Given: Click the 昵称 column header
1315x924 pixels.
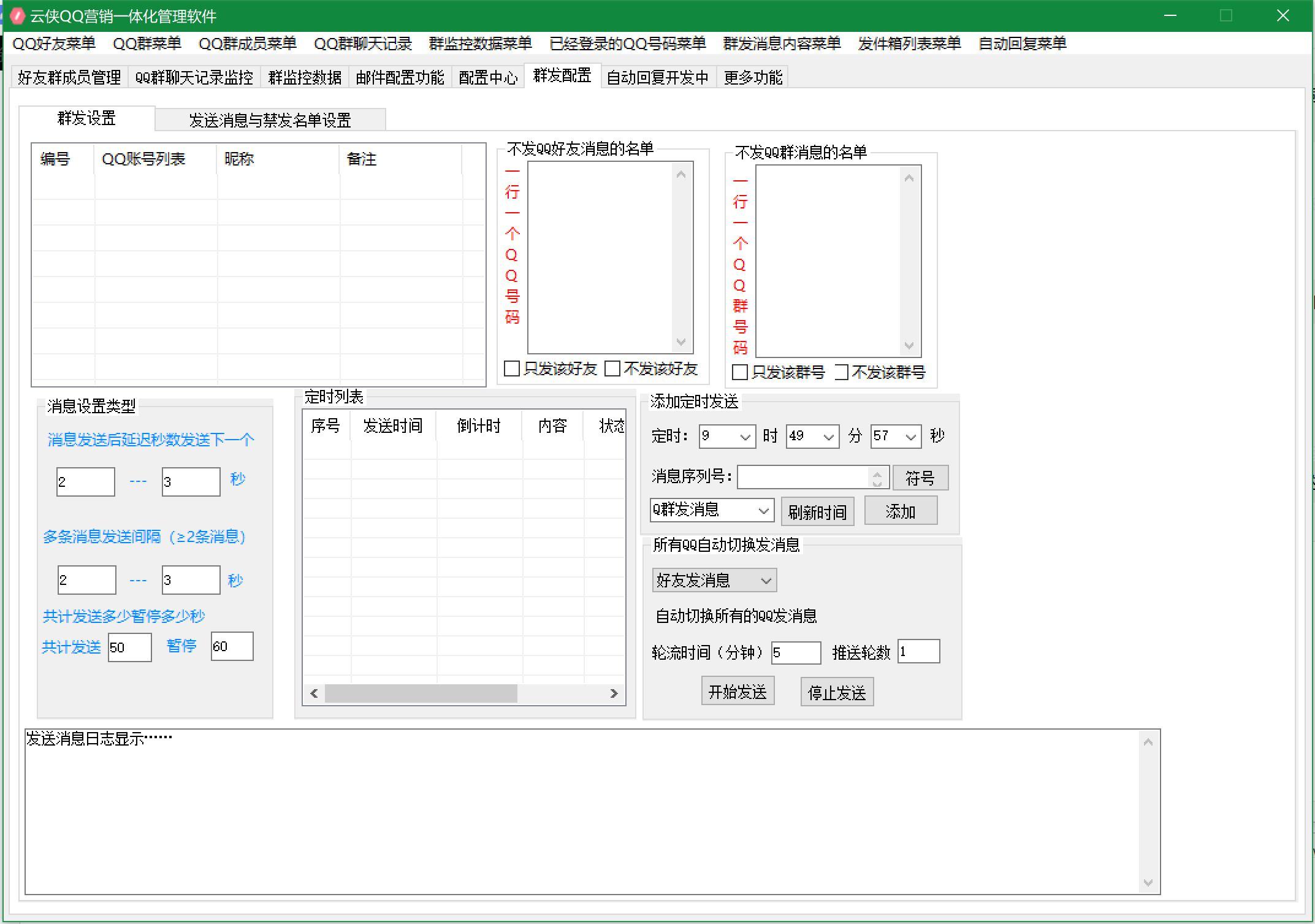Looking at the screenshot, I should click(x=278, y=159).
